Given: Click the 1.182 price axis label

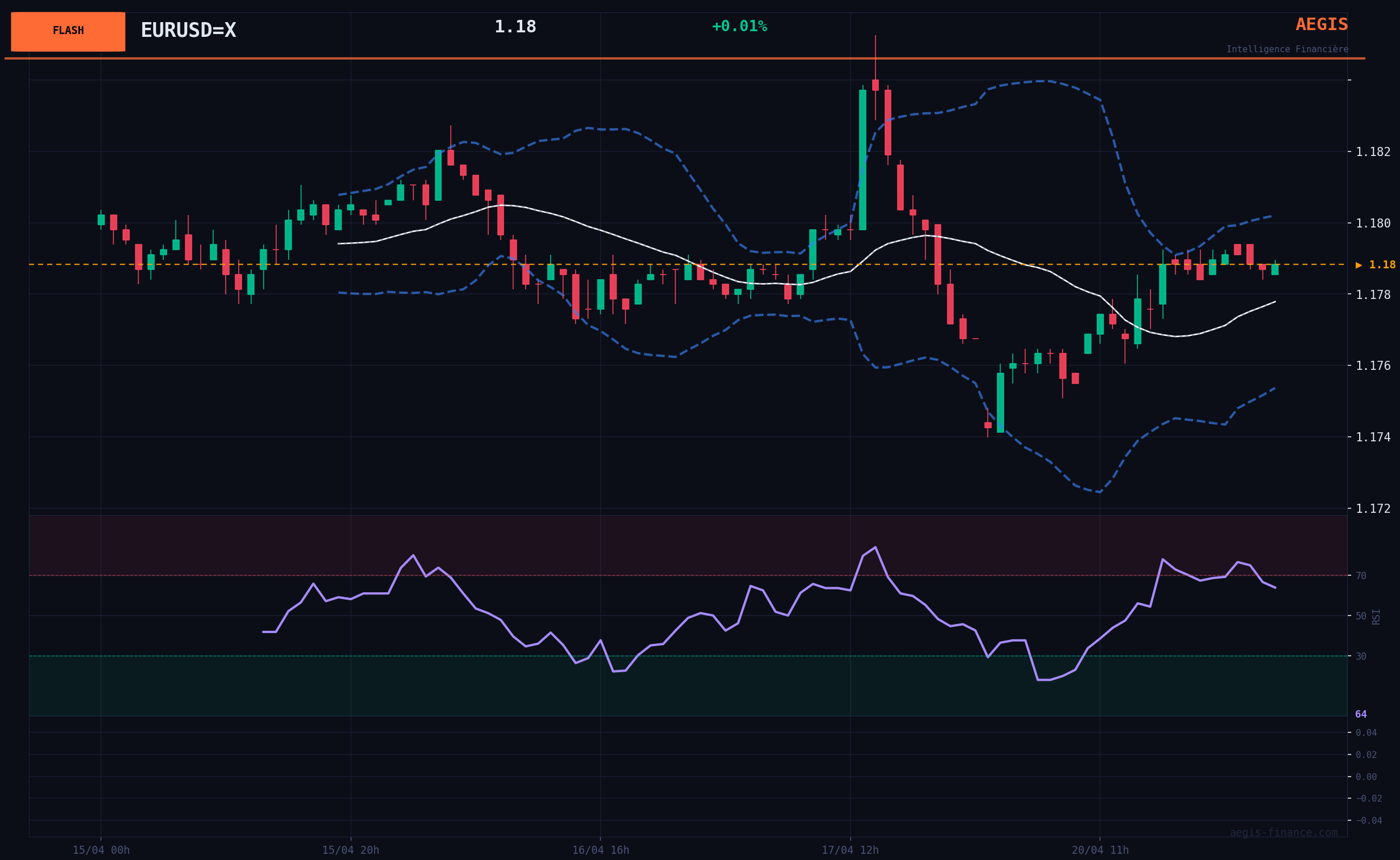Looking at the screenshot, I should 1373,152.
